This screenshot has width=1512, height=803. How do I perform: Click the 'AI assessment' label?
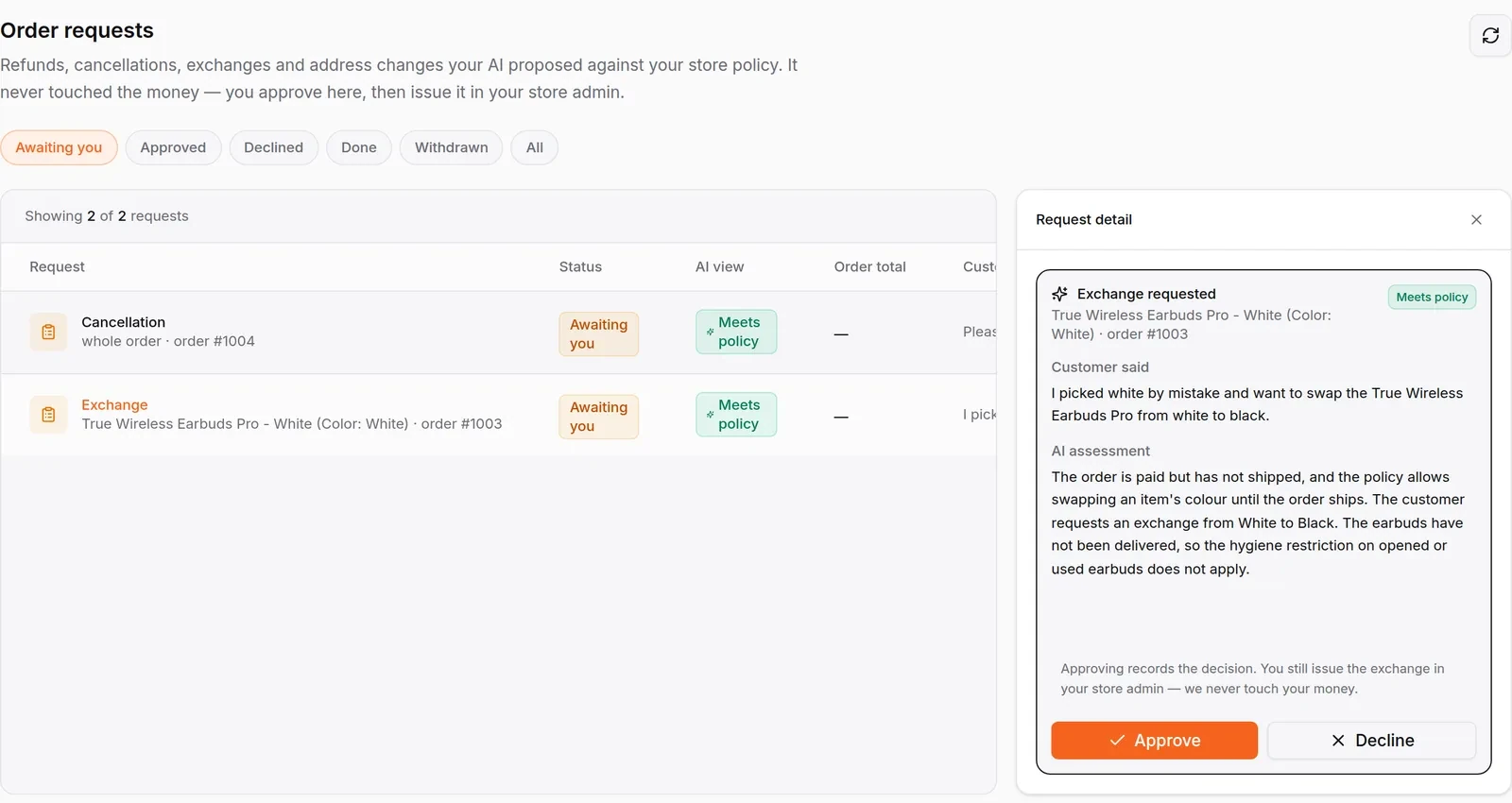(x=1101, y=452)
